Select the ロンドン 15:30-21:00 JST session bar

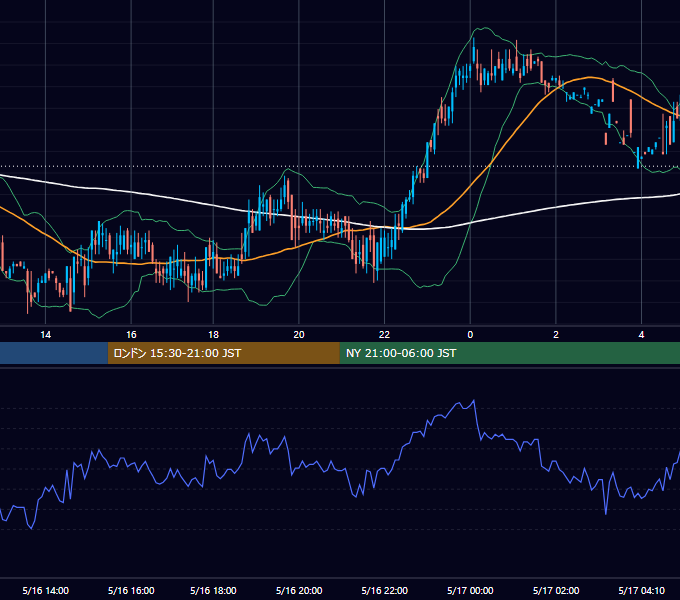pos(223,353)
